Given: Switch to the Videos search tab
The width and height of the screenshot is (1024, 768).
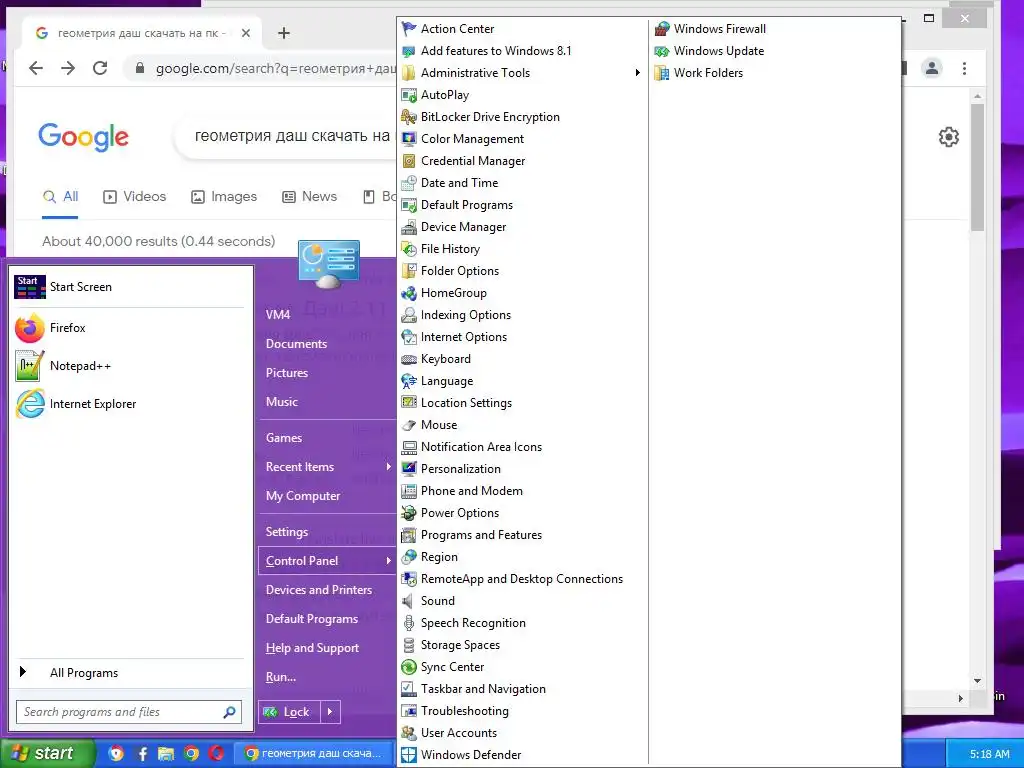Looking at the screenshot, I should click(x=135, y=197).
